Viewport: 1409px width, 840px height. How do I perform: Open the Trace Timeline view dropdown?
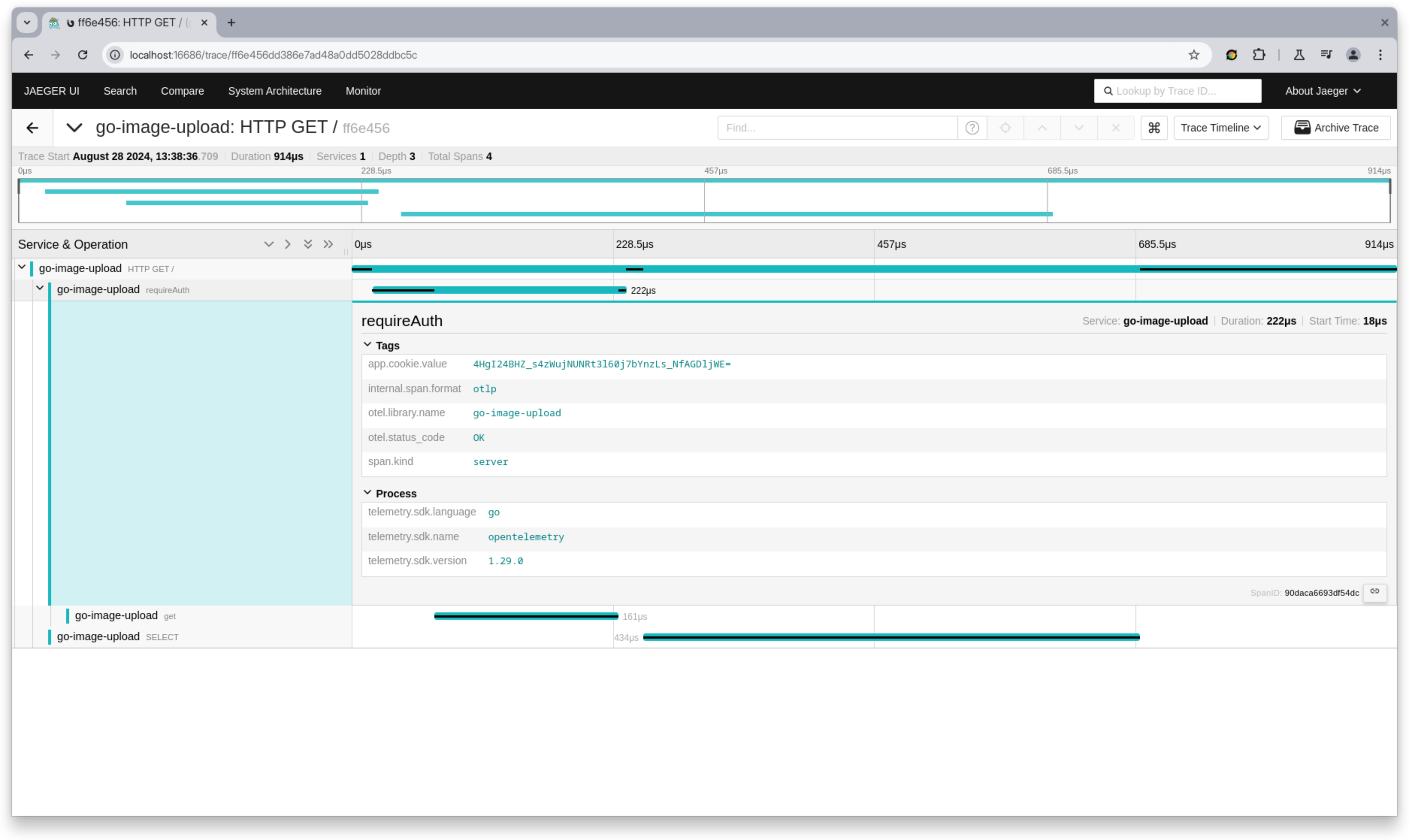click(x=1220, y=127)
